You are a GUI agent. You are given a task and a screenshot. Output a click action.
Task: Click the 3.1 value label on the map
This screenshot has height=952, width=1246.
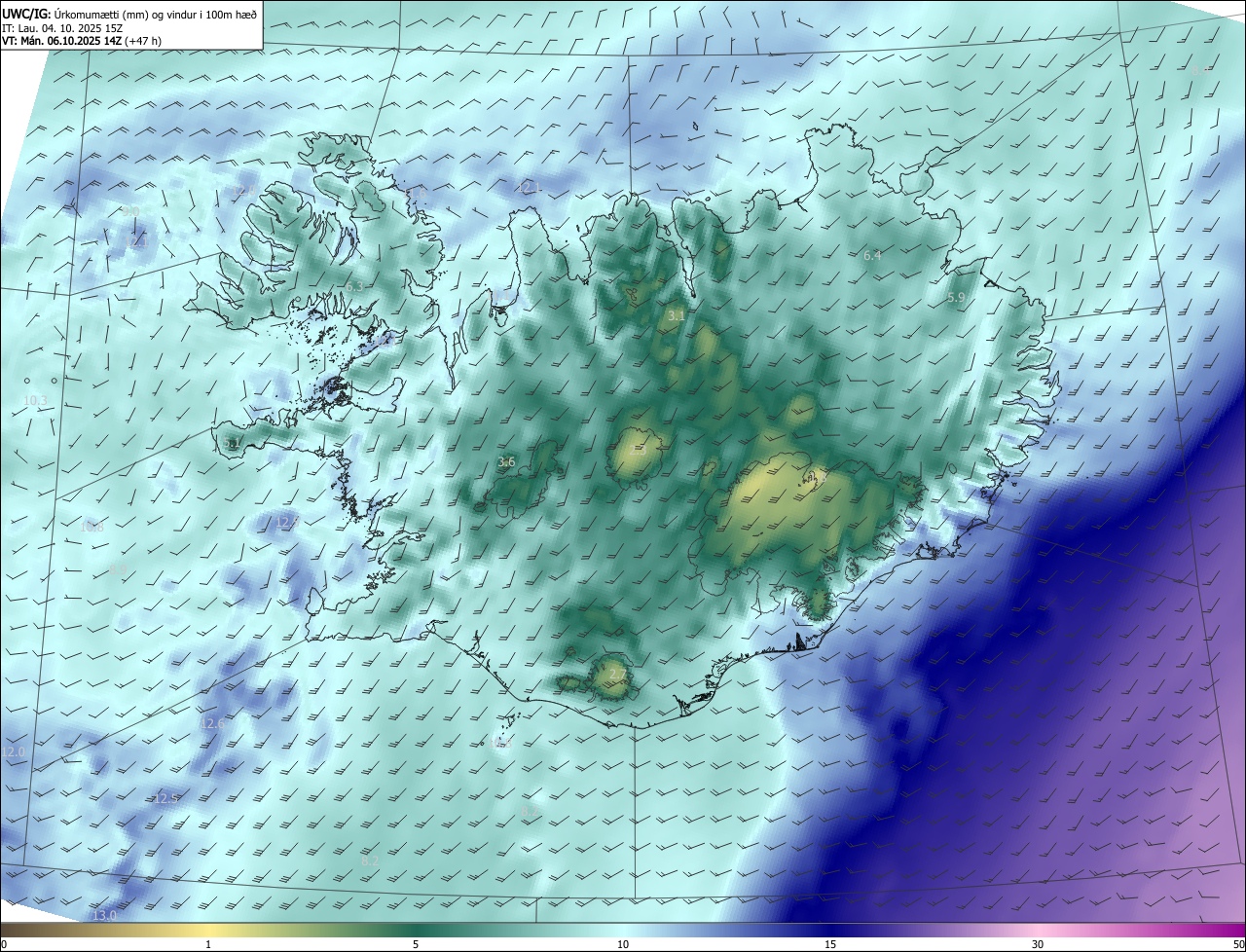[x=677, y=316]
